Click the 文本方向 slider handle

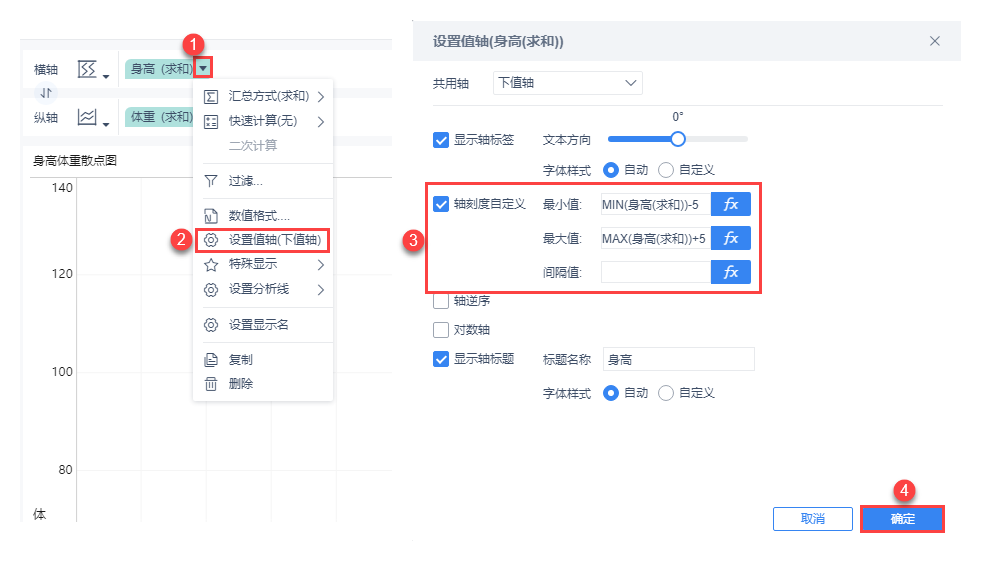678,139
